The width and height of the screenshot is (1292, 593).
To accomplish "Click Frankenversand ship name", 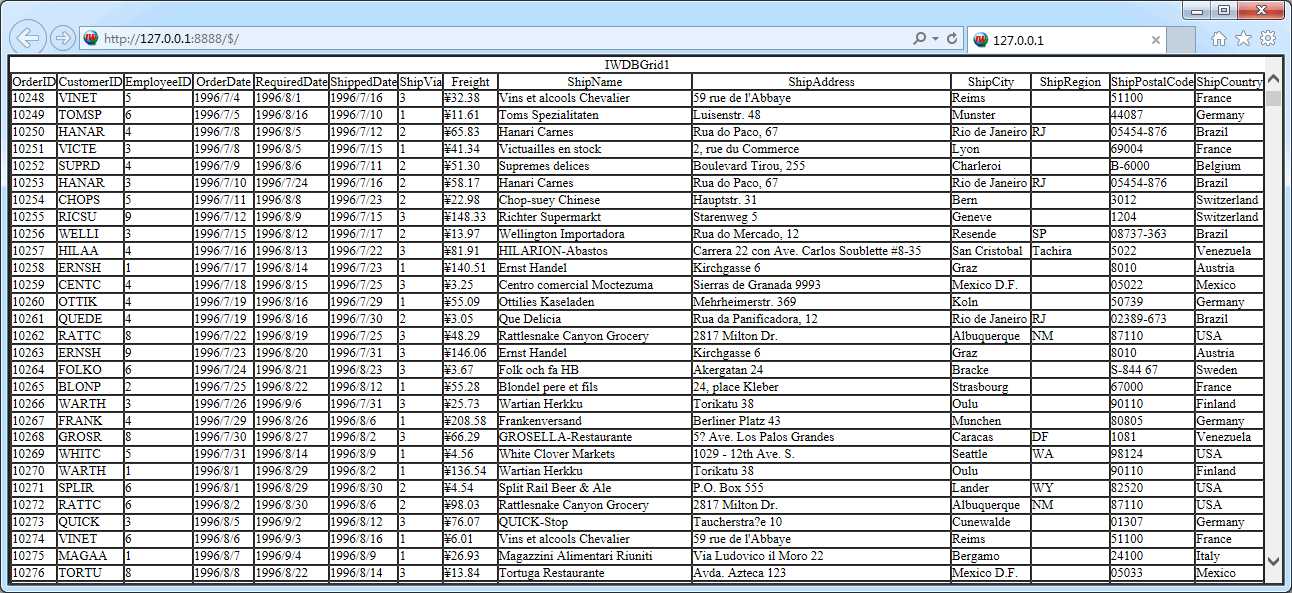I will [594, 421].
